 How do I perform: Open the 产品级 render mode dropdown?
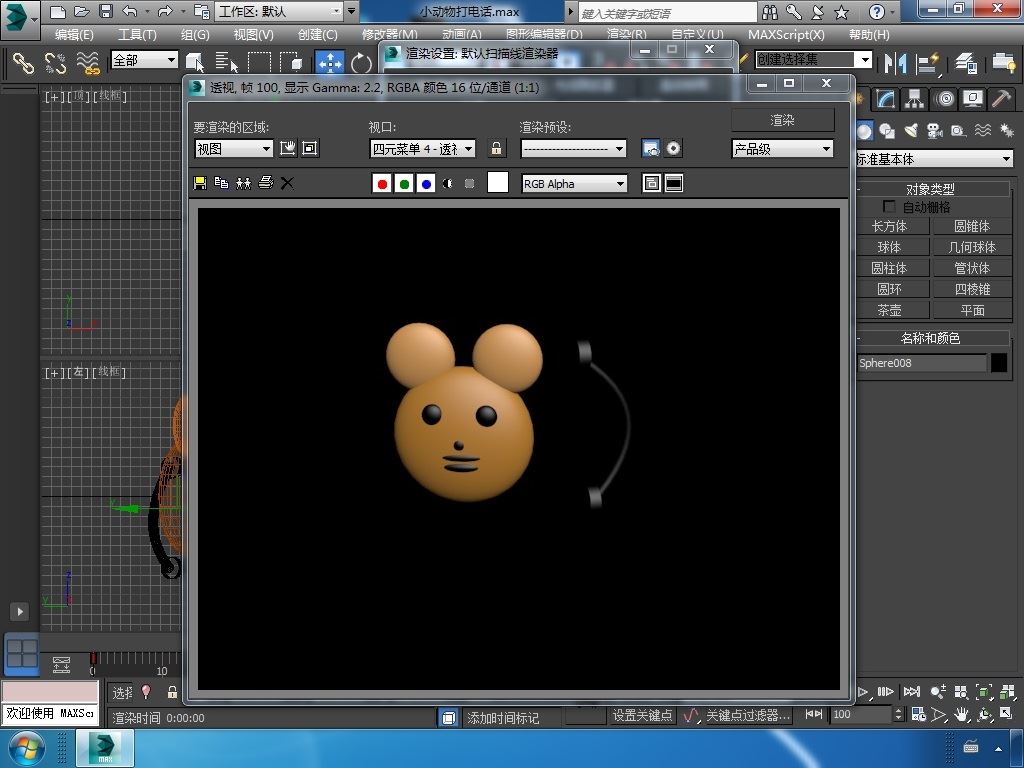point(782,149)
